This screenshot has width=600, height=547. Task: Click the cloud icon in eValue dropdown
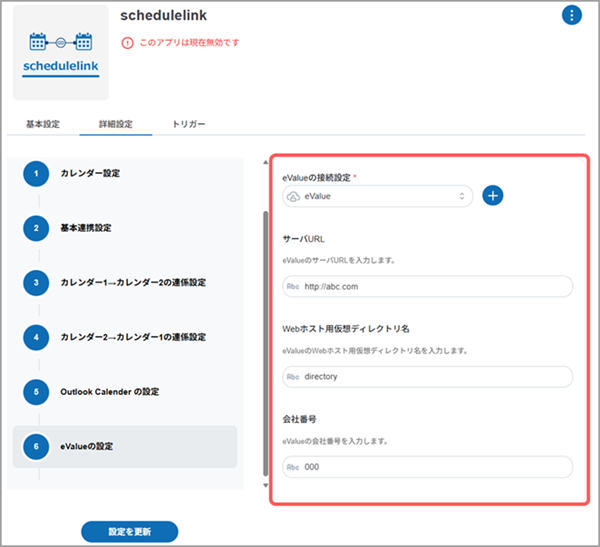(293, 197)
